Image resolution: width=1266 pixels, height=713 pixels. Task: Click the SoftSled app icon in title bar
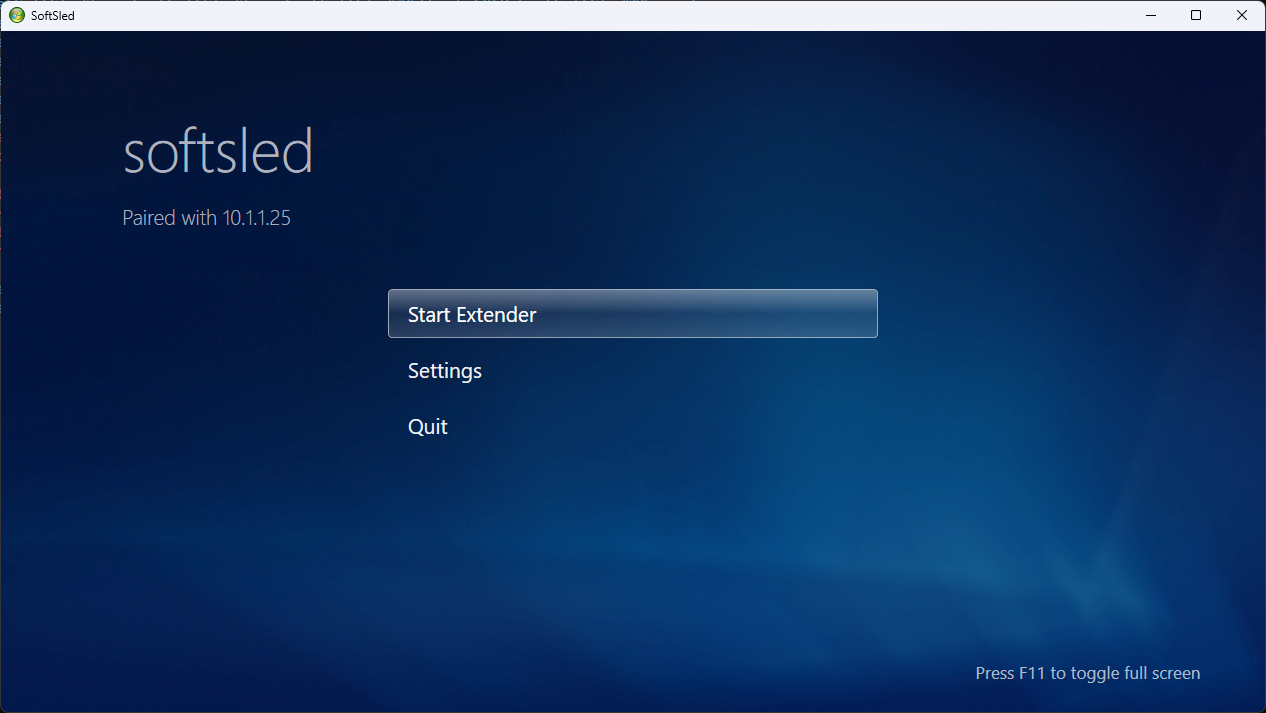click(16, 15)
